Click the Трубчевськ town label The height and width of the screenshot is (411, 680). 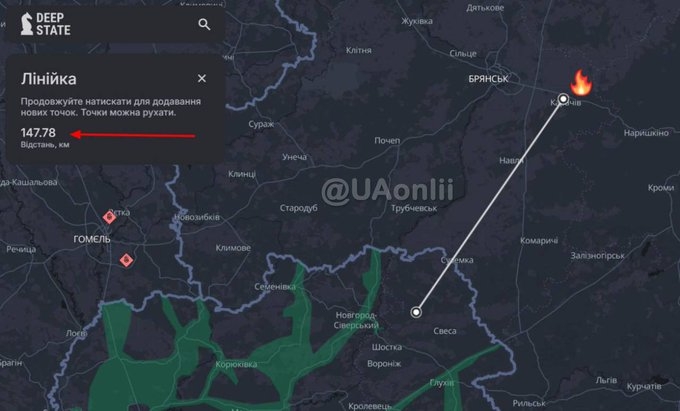click(414, 208)
